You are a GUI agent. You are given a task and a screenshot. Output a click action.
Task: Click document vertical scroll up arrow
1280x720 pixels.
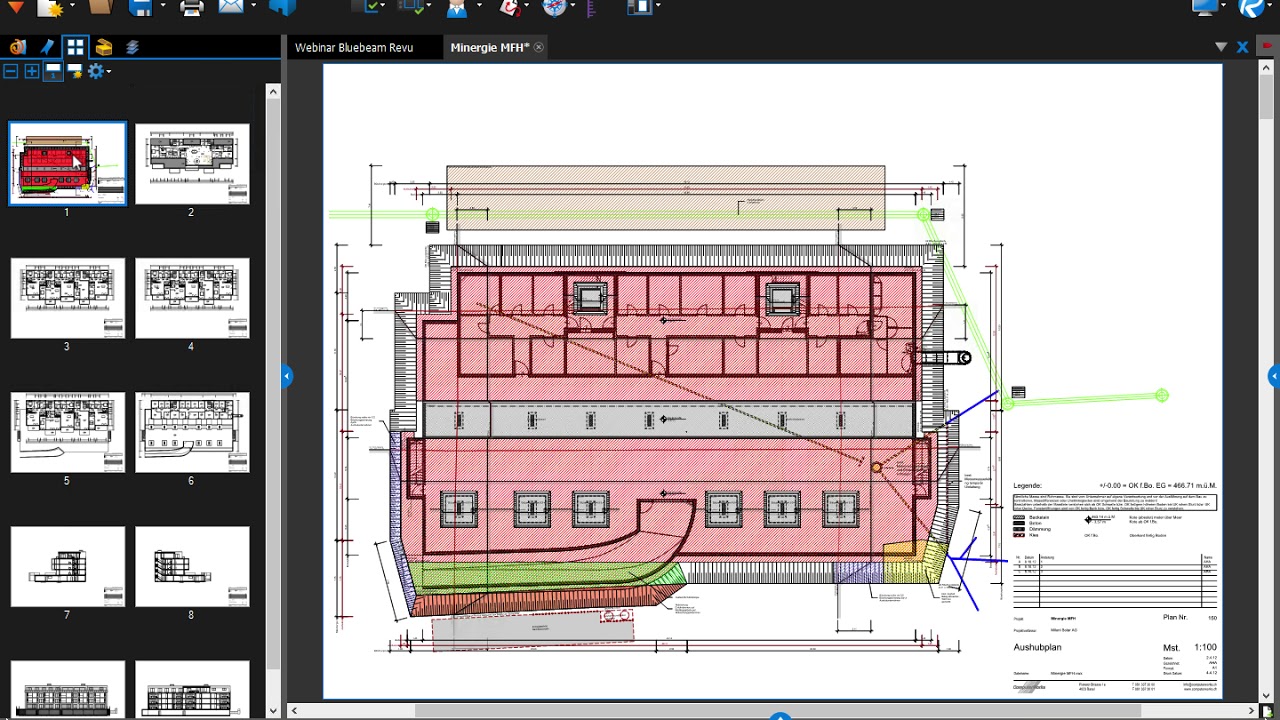tap(1267, 68)
